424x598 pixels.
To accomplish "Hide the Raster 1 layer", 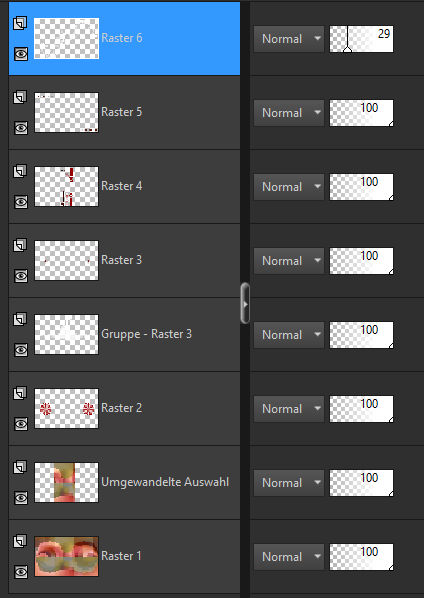I will point(21,572).
